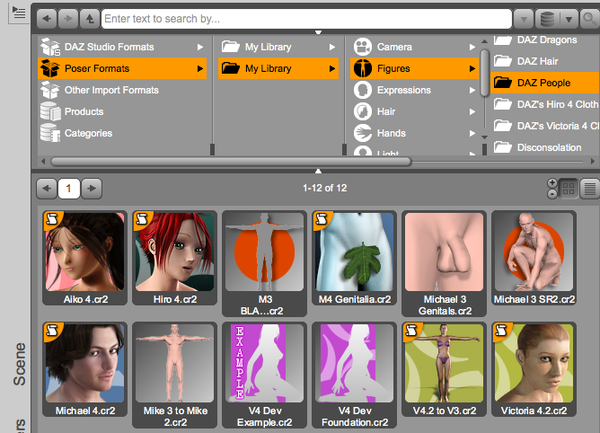Screen dimensions: 600x433
Task: Click the magnifying glass search button
Action: (x=590, y=19)
